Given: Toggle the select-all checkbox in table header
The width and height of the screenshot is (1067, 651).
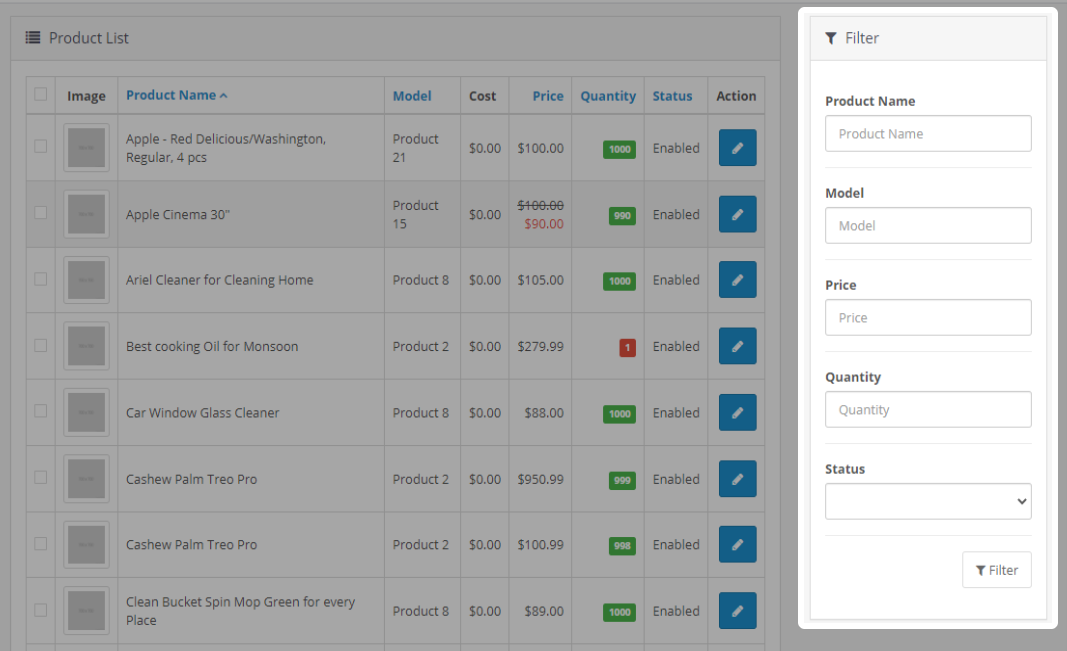Looking at the screenshot, I should click(41, 95).
